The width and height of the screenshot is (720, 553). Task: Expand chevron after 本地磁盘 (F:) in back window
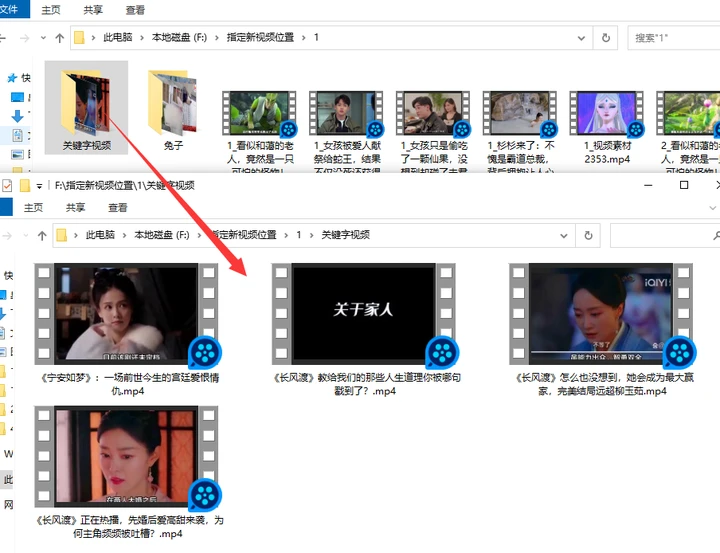click(217, 38)
